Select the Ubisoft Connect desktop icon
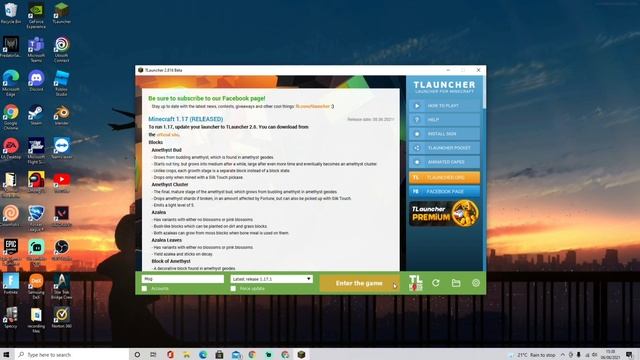 pos(62,49)
